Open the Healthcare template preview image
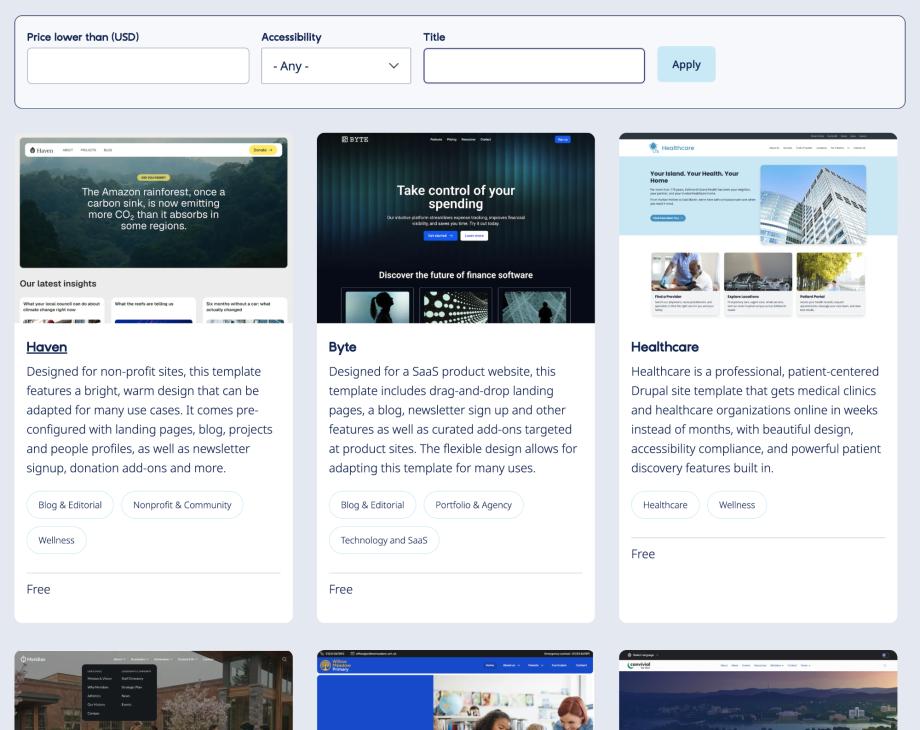Viewport: 920px width, 730px height. coord(758,228)
